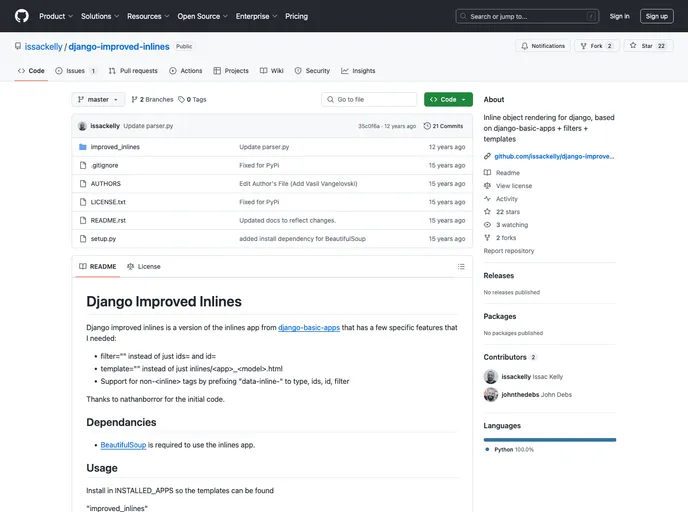Open the Resources dropdown

tap(148, 16)
